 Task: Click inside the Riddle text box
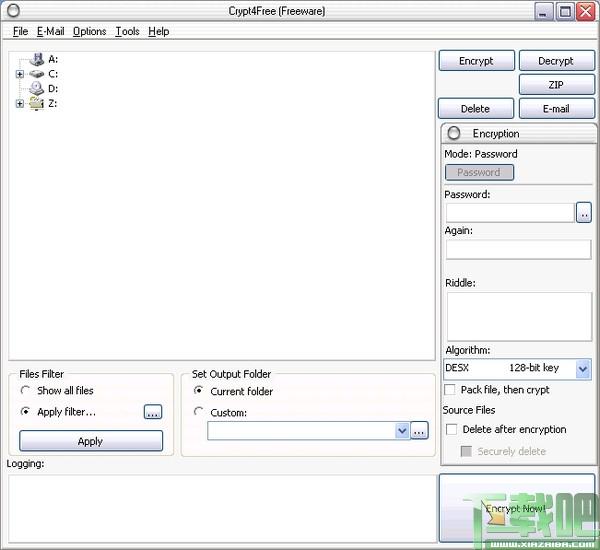pos(519,317)
